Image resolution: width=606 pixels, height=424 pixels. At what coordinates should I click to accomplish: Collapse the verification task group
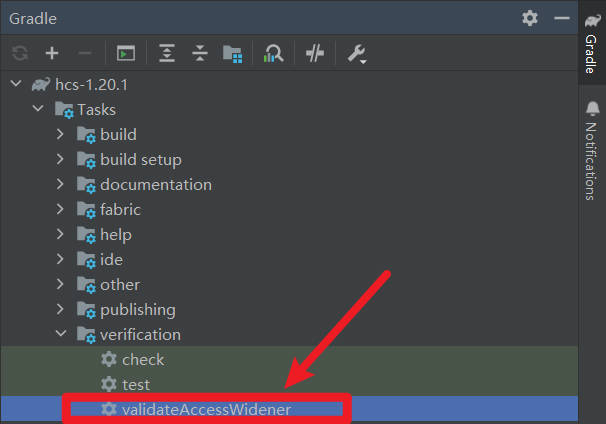61,333
